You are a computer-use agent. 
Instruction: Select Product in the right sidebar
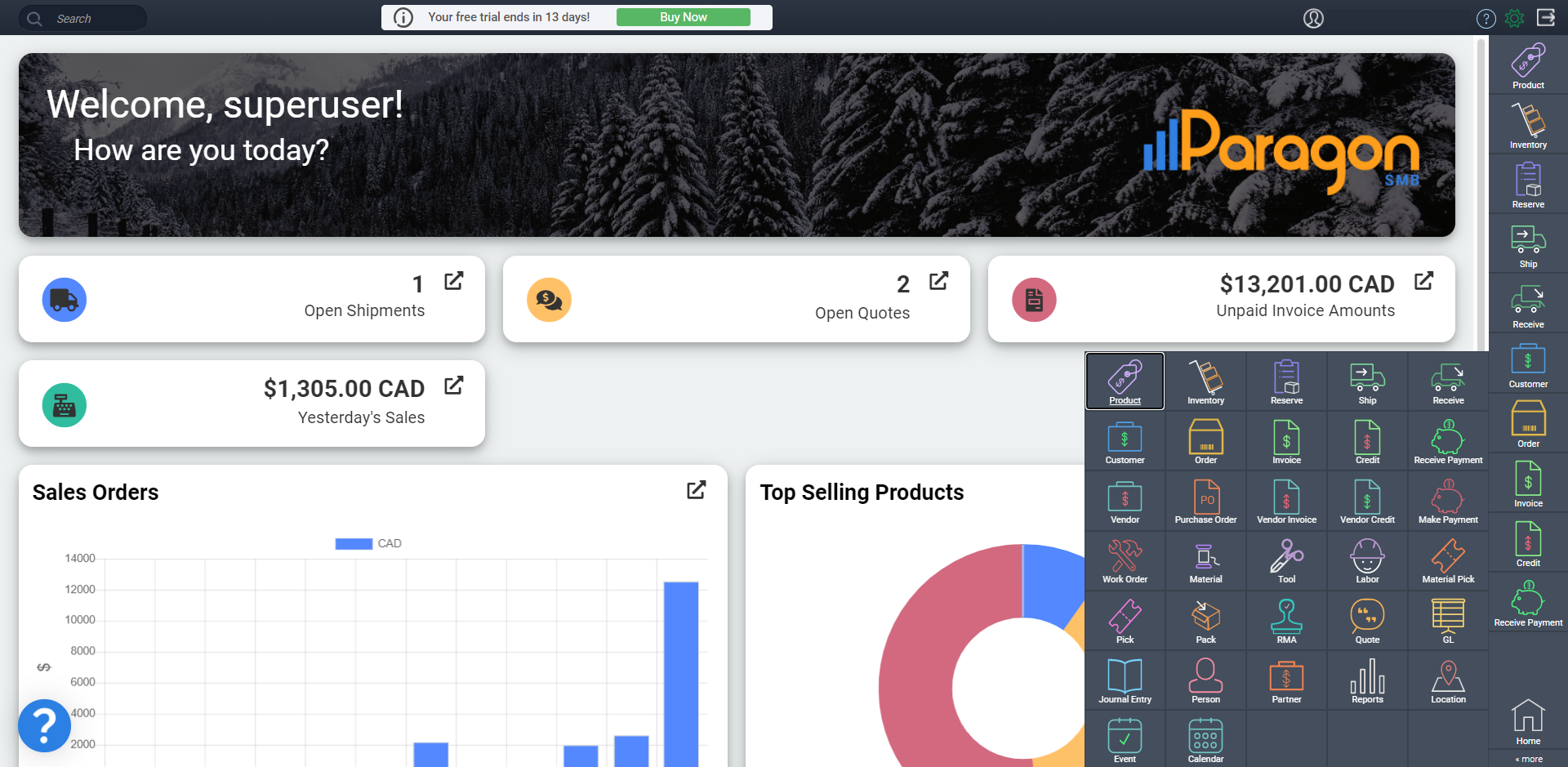click(1528, 66)
